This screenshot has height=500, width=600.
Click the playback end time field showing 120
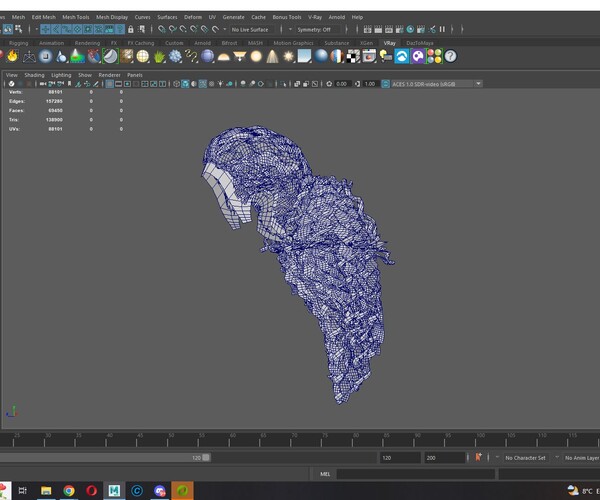tap(399, 458)
